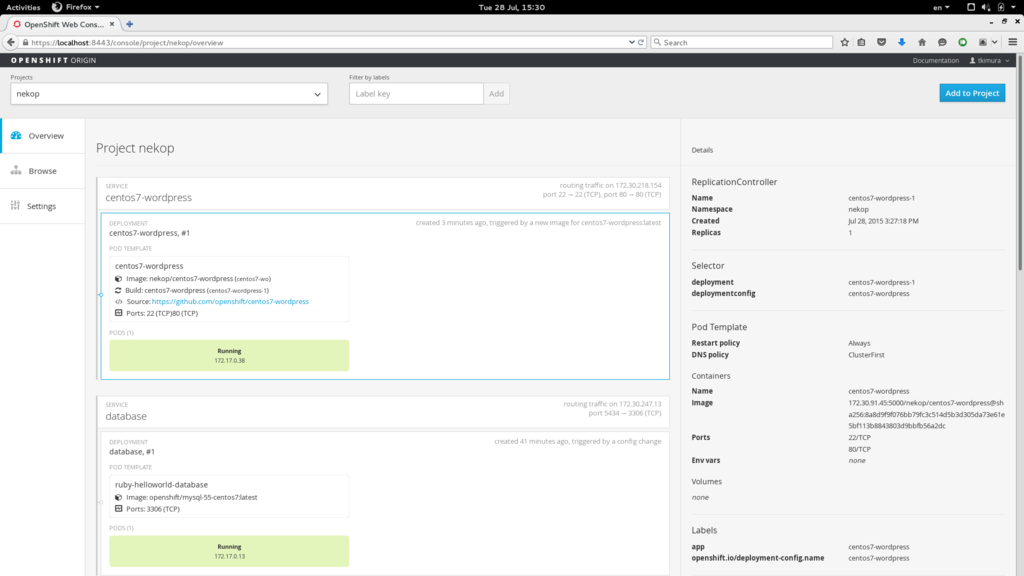This screenshot has height=576, width=1024.
Task: Click the ruby-helloworld-database template name
Action: (161, 485)
